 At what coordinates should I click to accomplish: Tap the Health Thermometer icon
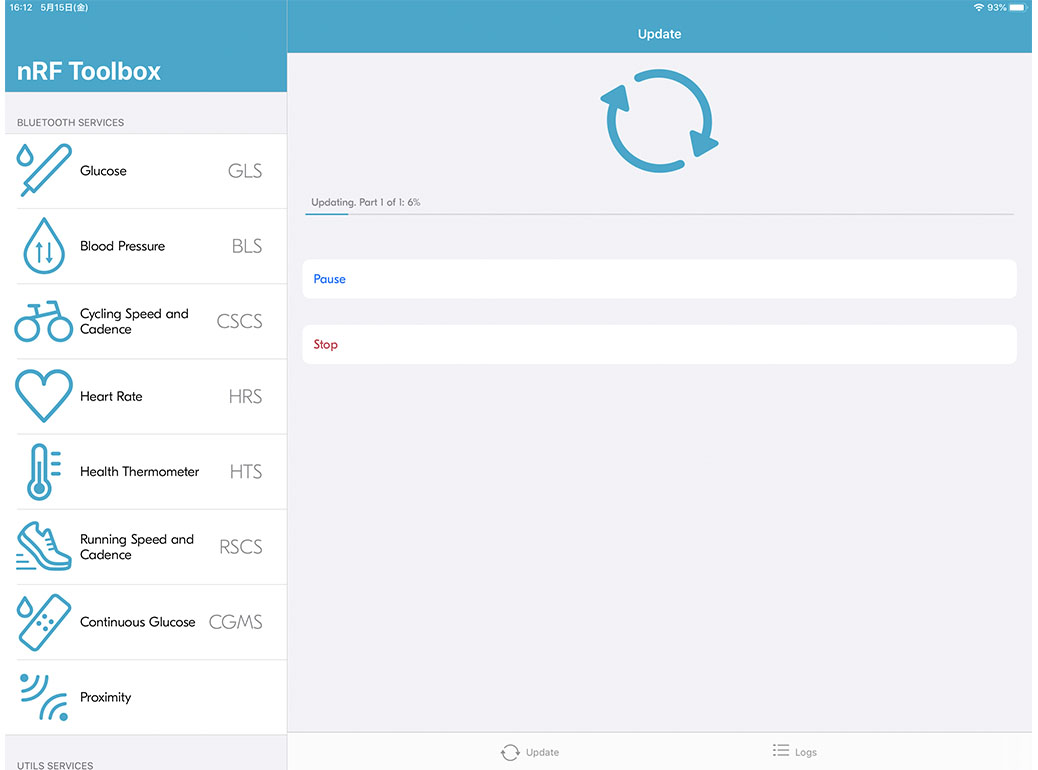(44, 471)
